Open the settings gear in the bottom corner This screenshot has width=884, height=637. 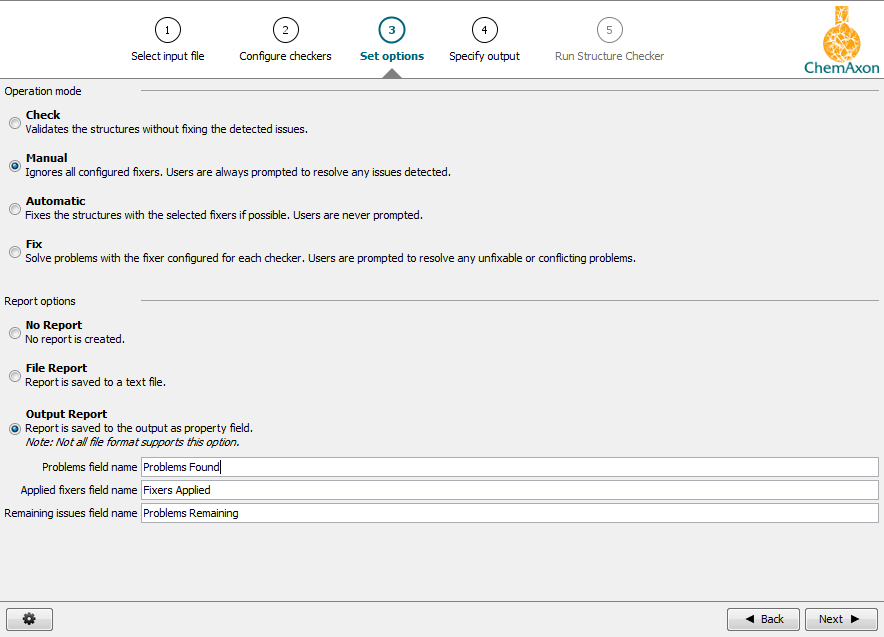click(29, 618)
